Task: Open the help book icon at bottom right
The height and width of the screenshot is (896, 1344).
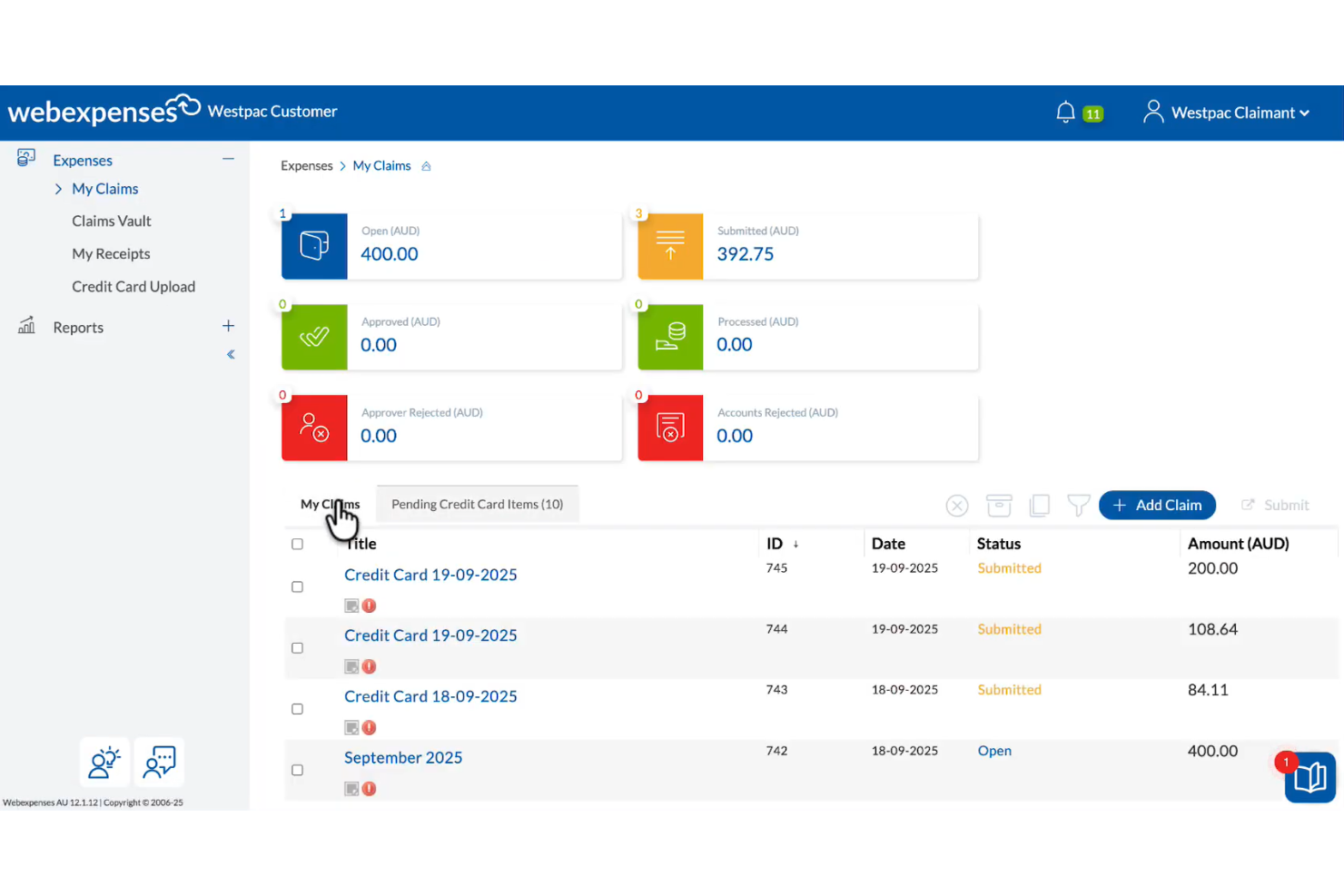Action: click(1310, 777)
